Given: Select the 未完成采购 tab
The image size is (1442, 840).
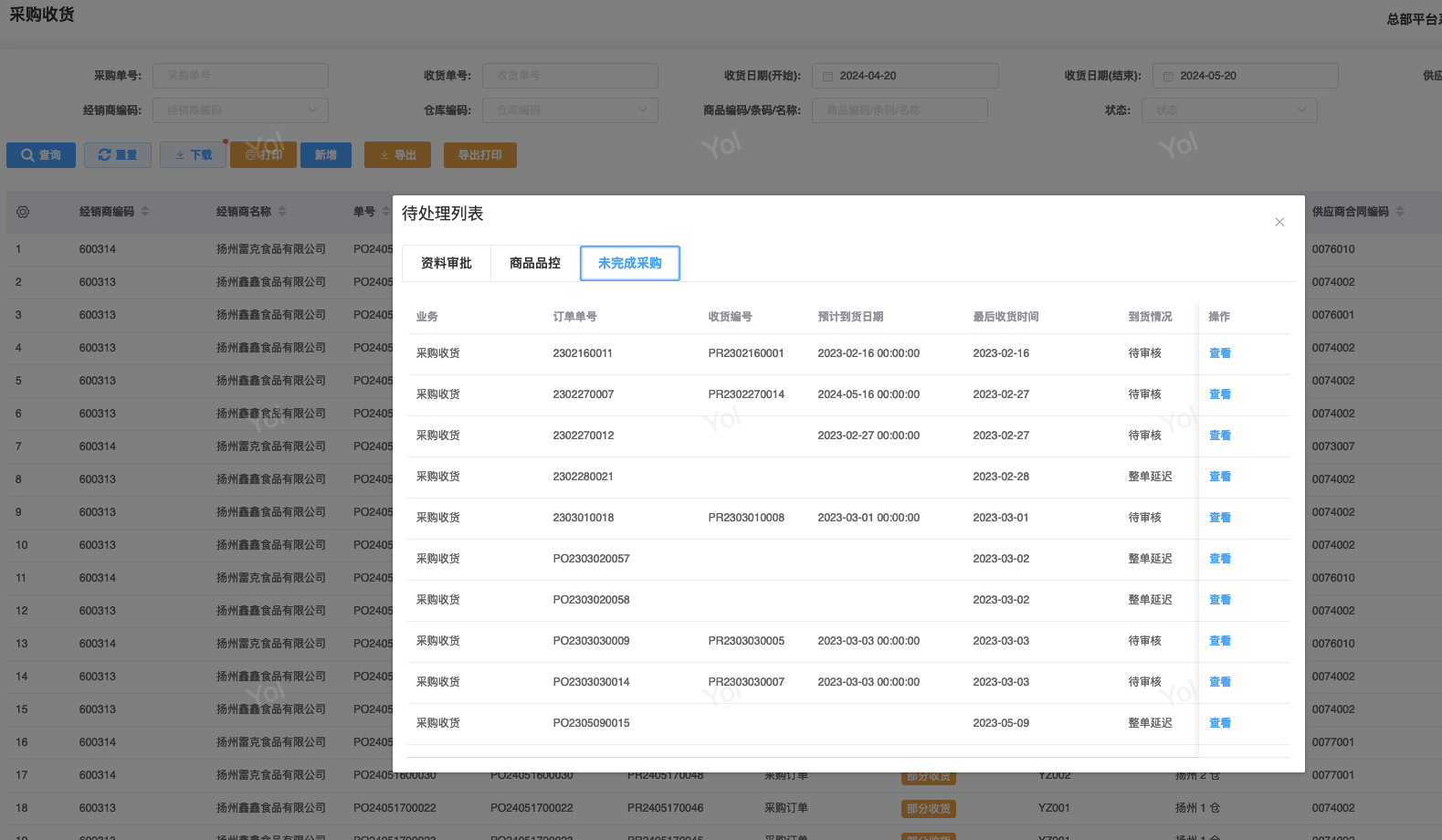Looking at the screenshot, I should click(x=630, y=263).
